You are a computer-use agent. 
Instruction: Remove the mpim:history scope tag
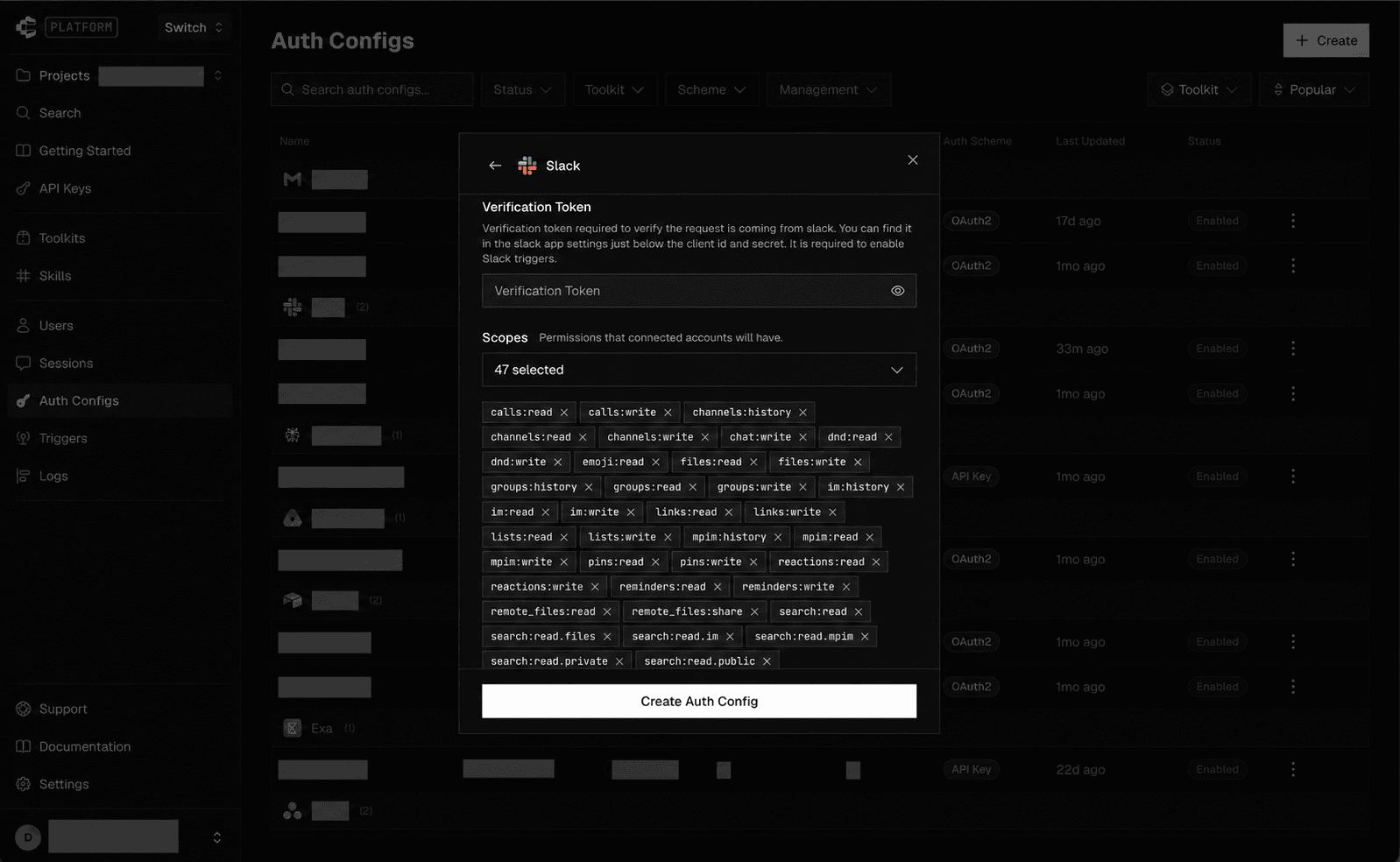pyautogui.click(x=778, y=537)
